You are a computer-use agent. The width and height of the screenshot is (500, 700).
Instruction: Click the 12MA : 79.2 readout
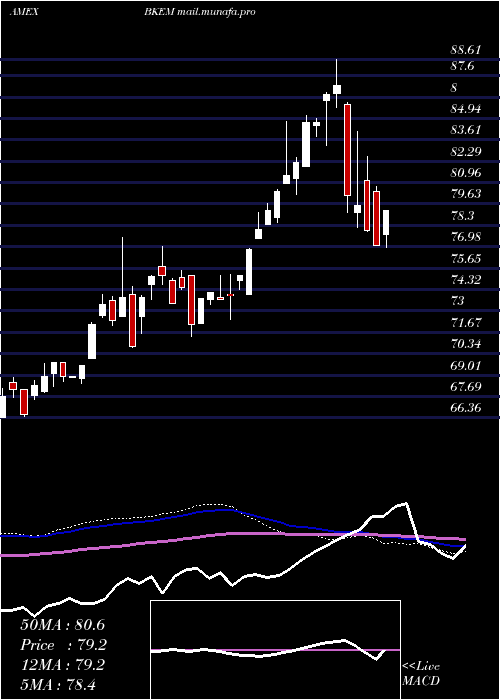62,665
